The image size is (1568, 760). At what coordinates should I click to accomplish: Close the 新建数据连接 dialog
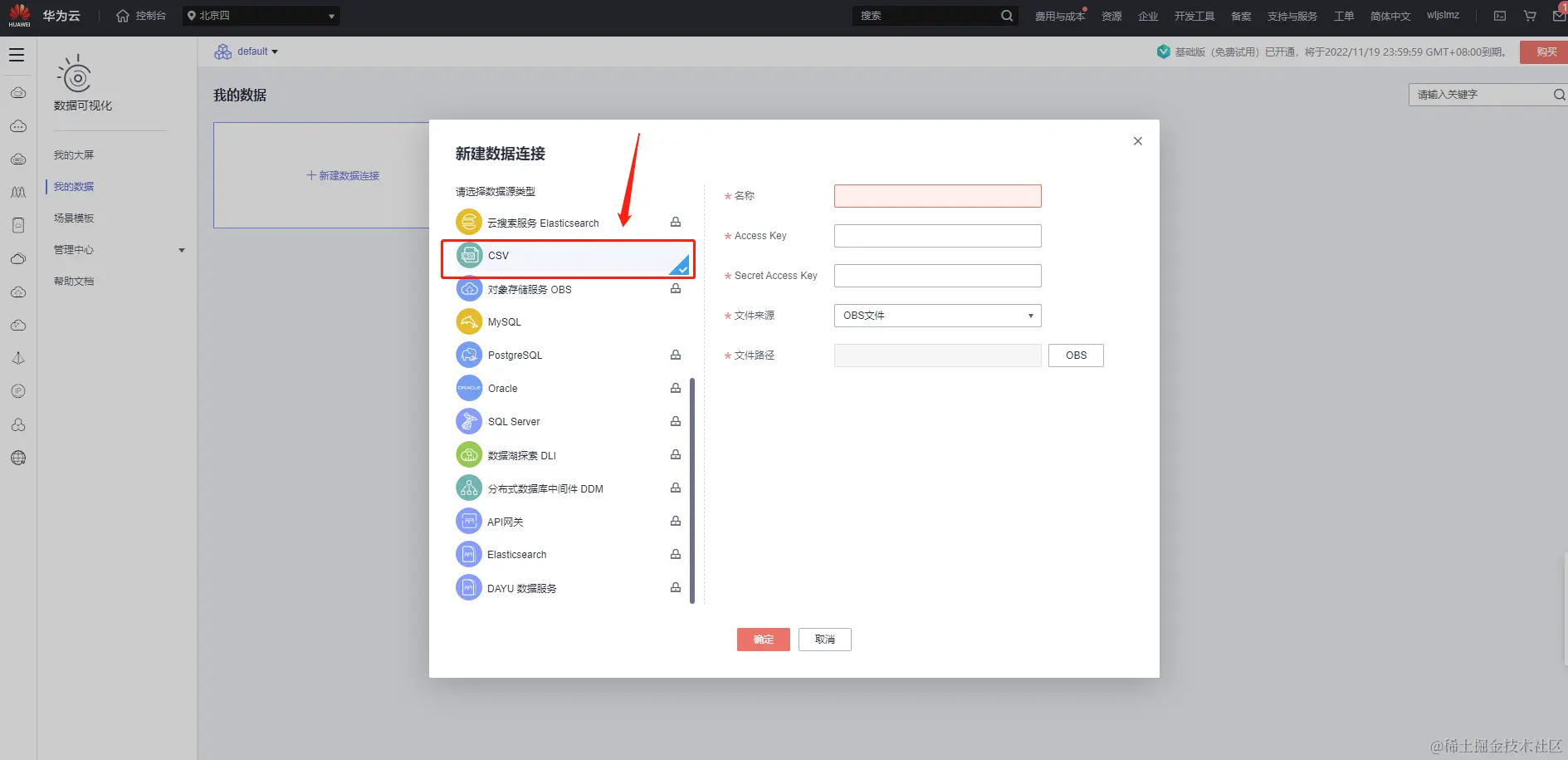(1138, 141)
